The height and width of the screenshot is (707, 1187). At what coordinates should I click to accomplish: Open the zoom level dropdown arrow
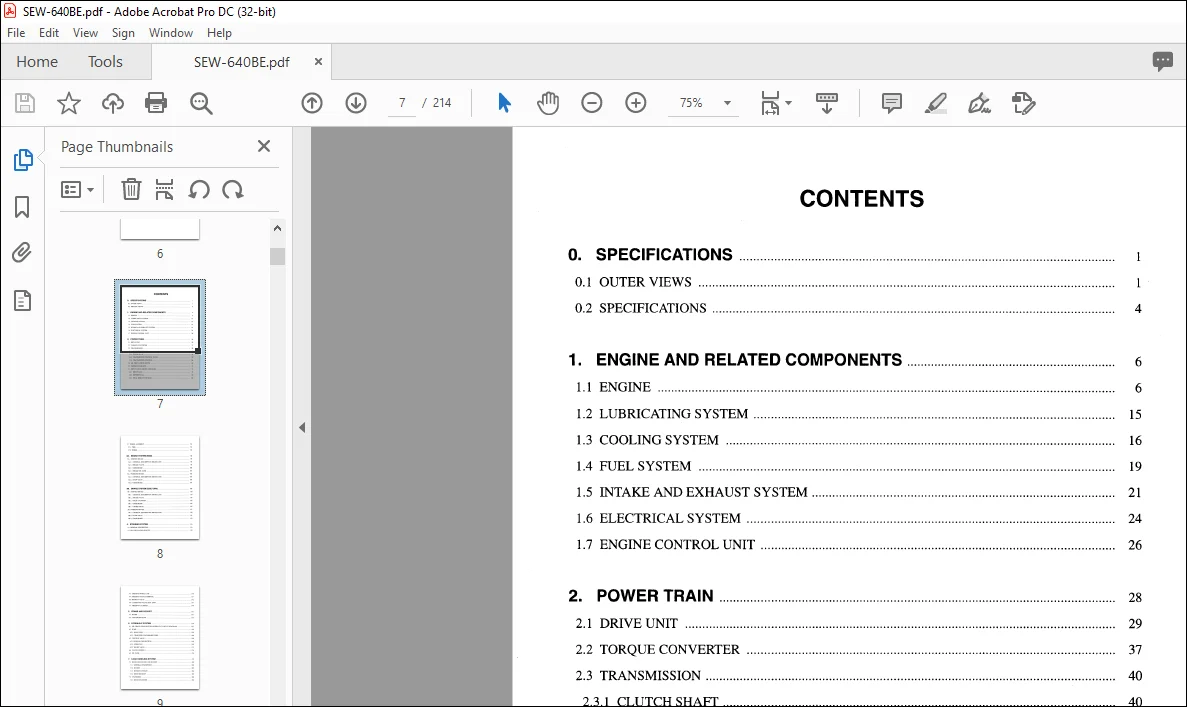pyautogui.click(x=727, y=103)
